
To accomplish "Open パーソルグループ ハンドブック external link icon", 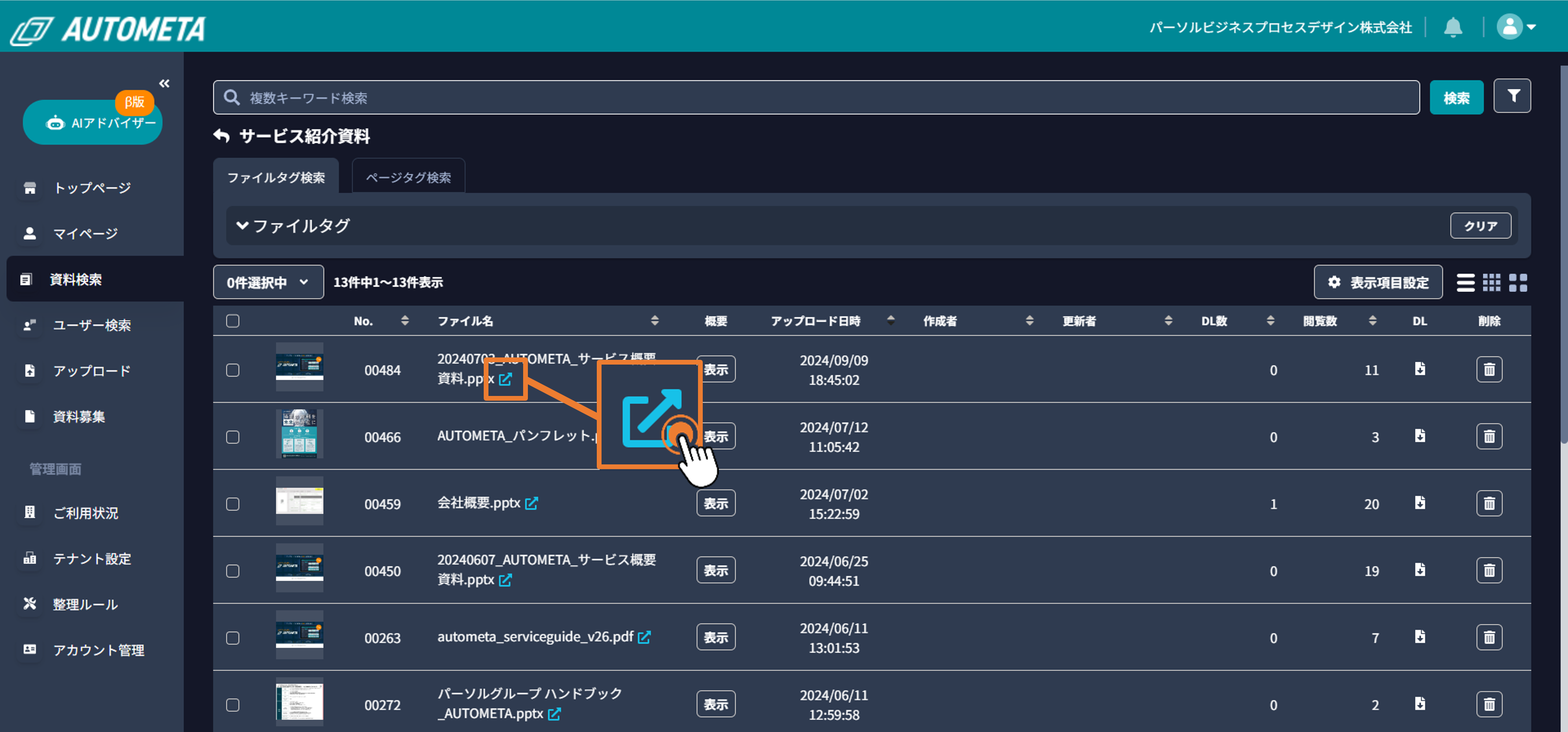I will [554, 714].
